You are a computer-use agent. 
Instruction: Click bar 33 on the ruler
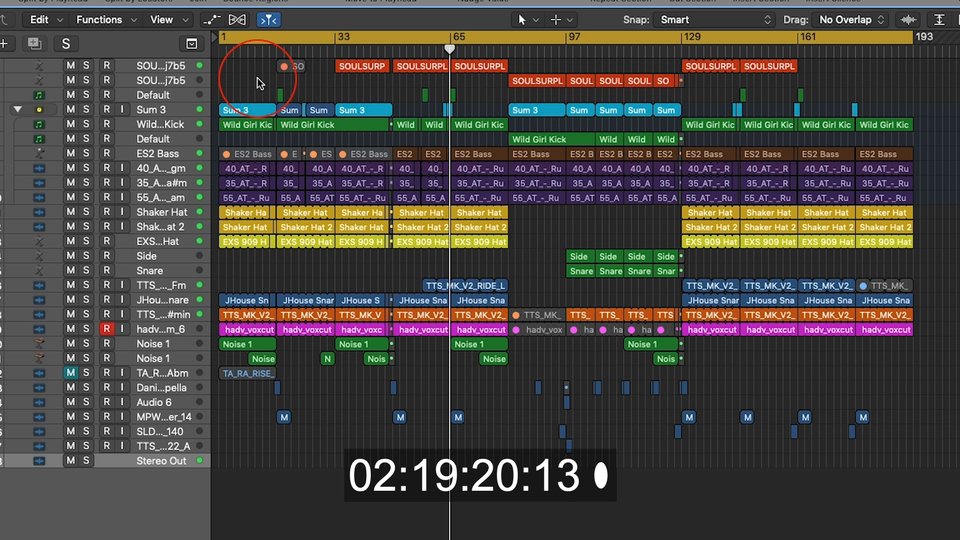(x=343, y=37)
